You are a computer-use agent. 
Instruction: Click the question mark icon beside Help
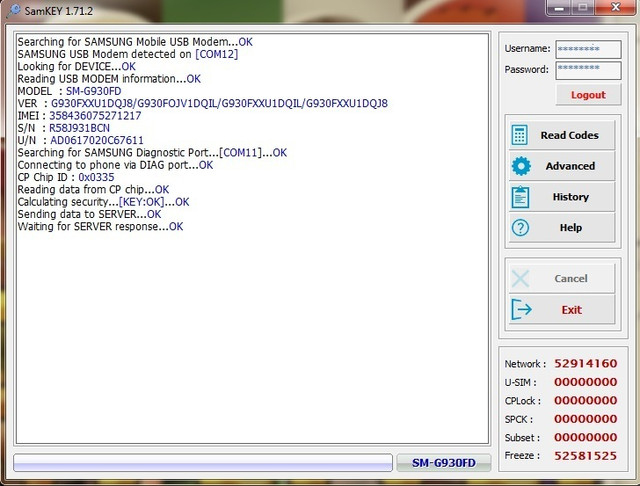pos(520,228)
